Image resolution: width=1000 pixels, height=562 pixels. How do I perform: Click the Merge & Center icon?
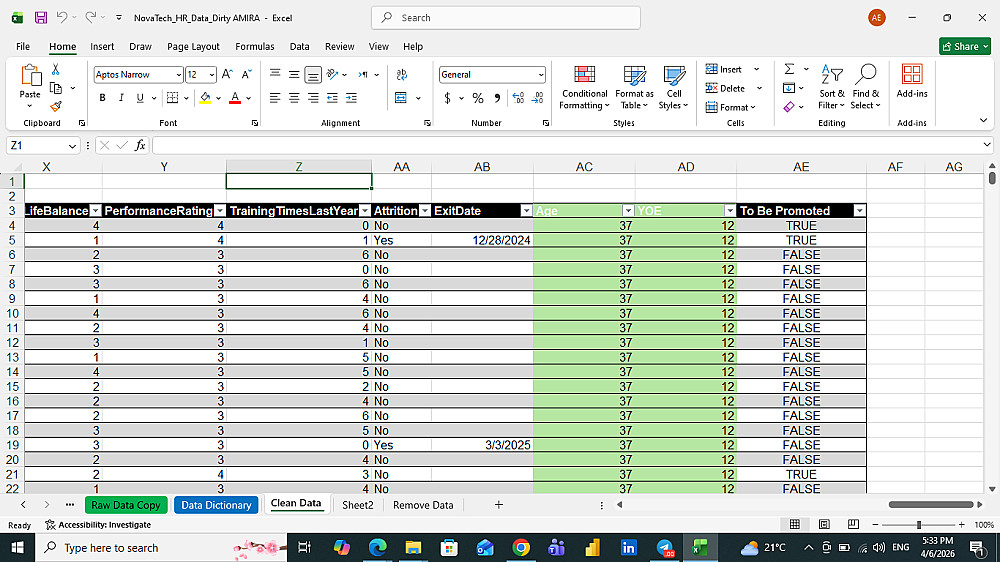pos(401,98)
